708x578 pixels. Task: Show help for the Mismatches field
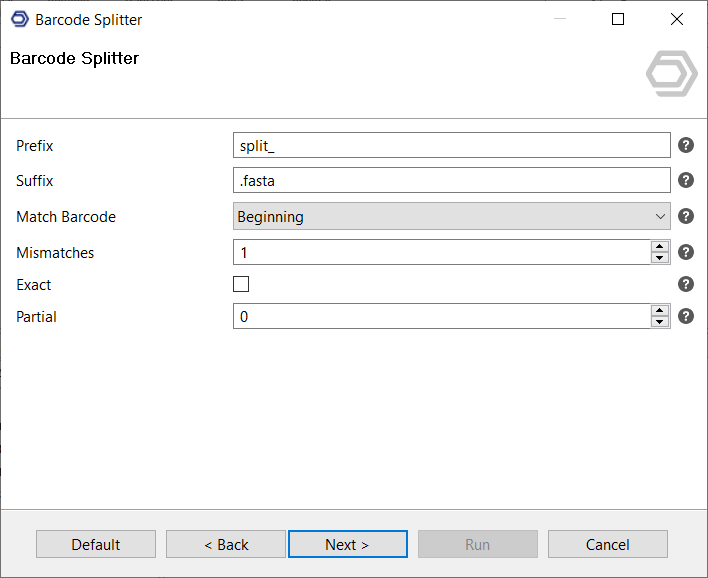(686, 252)
